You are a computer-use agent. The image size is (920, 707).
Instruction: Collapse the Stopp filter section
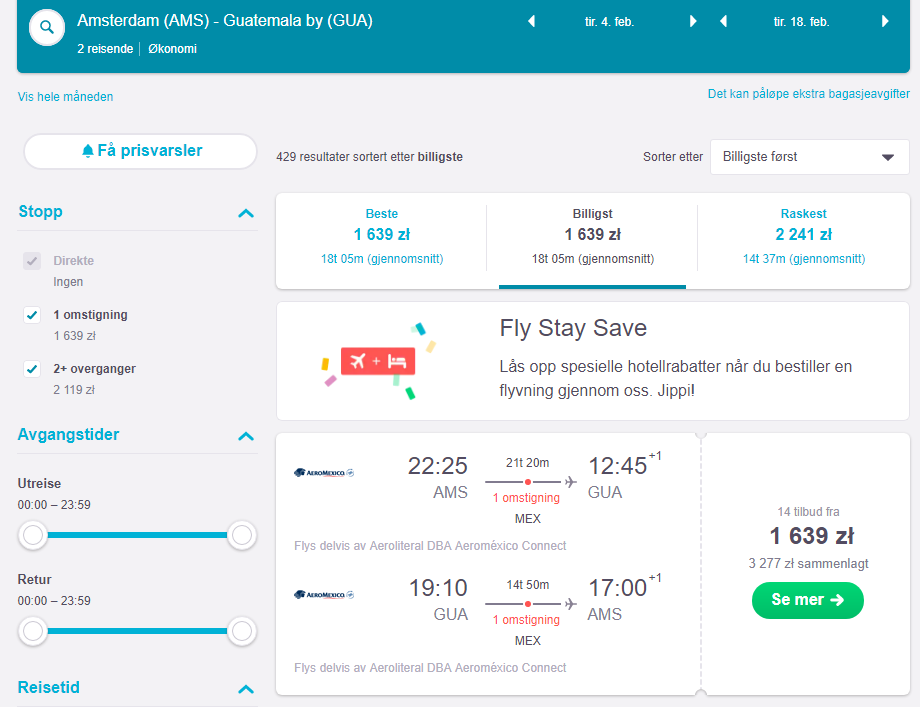pyautogui.click(x=246, y=213)
